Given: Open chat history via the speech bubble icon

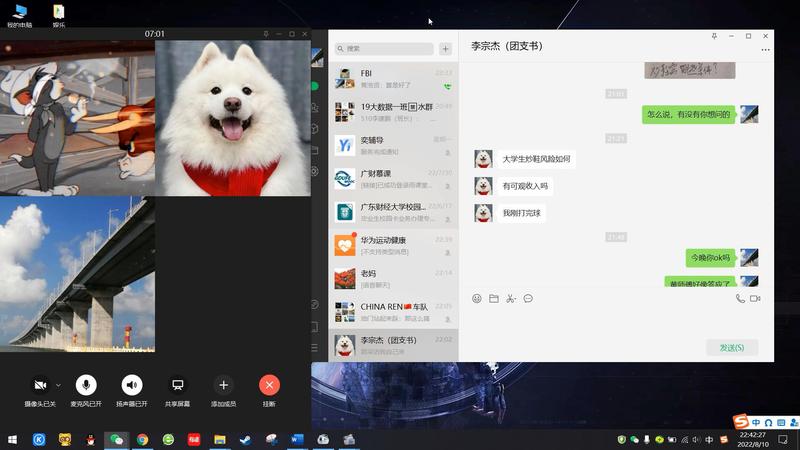Looking at the screenshot, I should point(528,298).
